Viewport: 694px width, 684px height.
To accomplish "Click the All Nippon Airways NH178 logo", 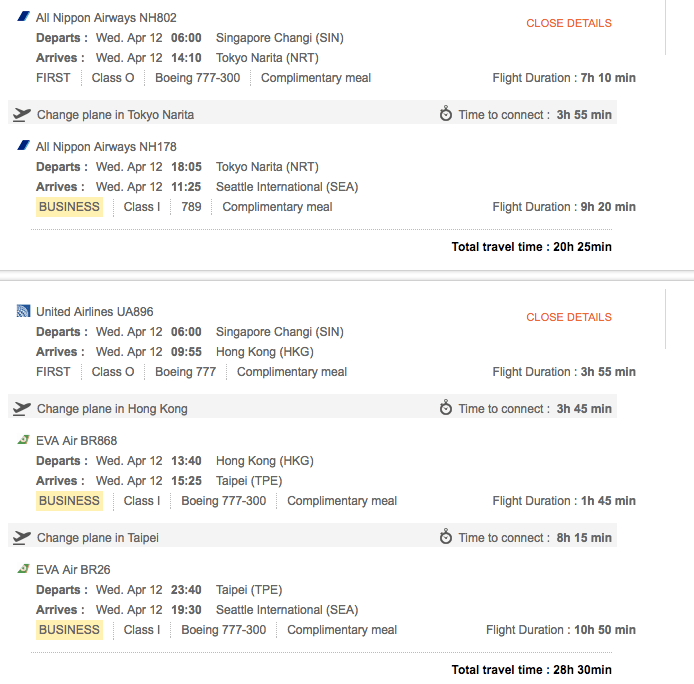I will [23, 147].
